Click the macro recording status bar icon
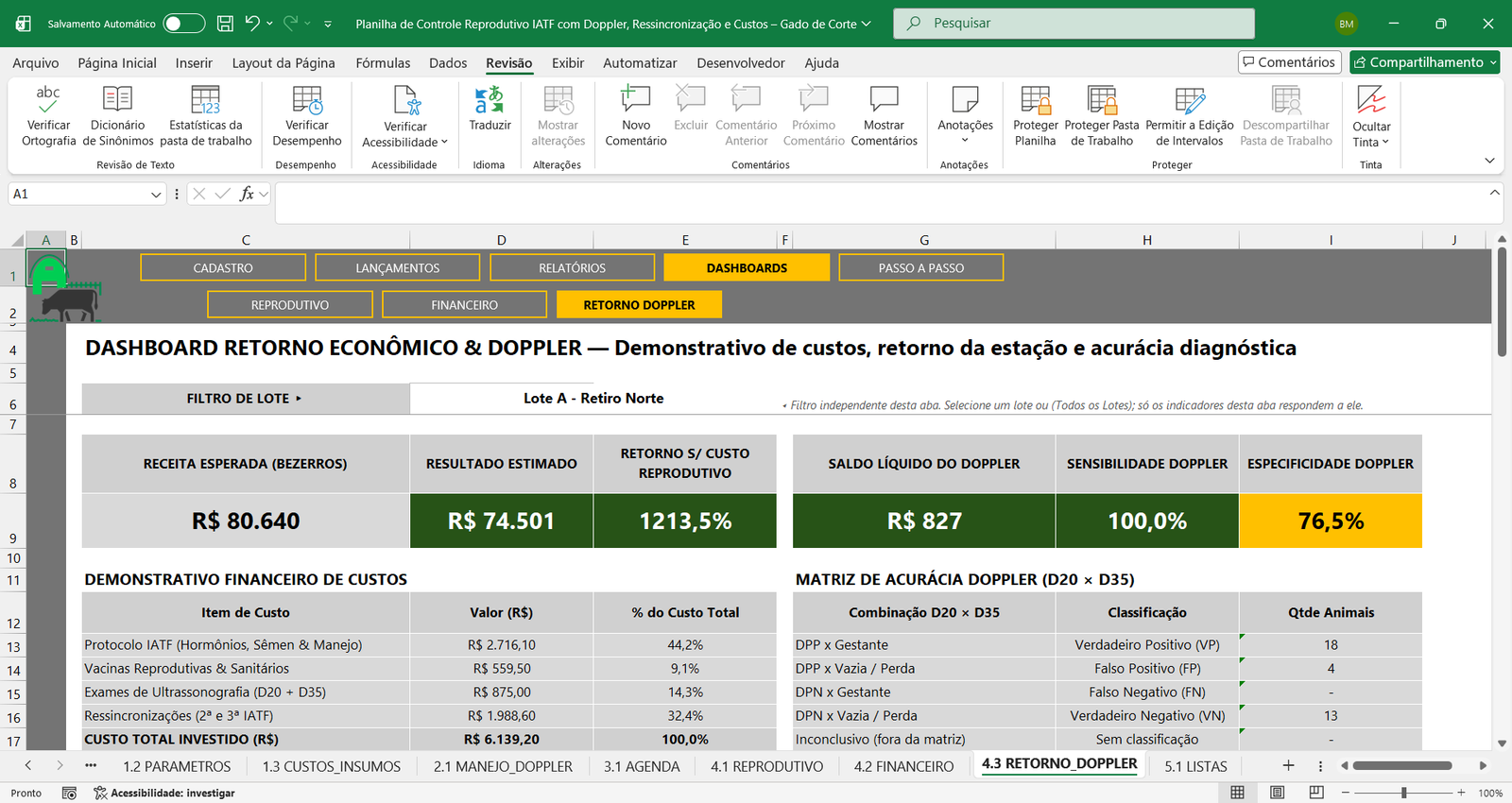 pos(69,793)
